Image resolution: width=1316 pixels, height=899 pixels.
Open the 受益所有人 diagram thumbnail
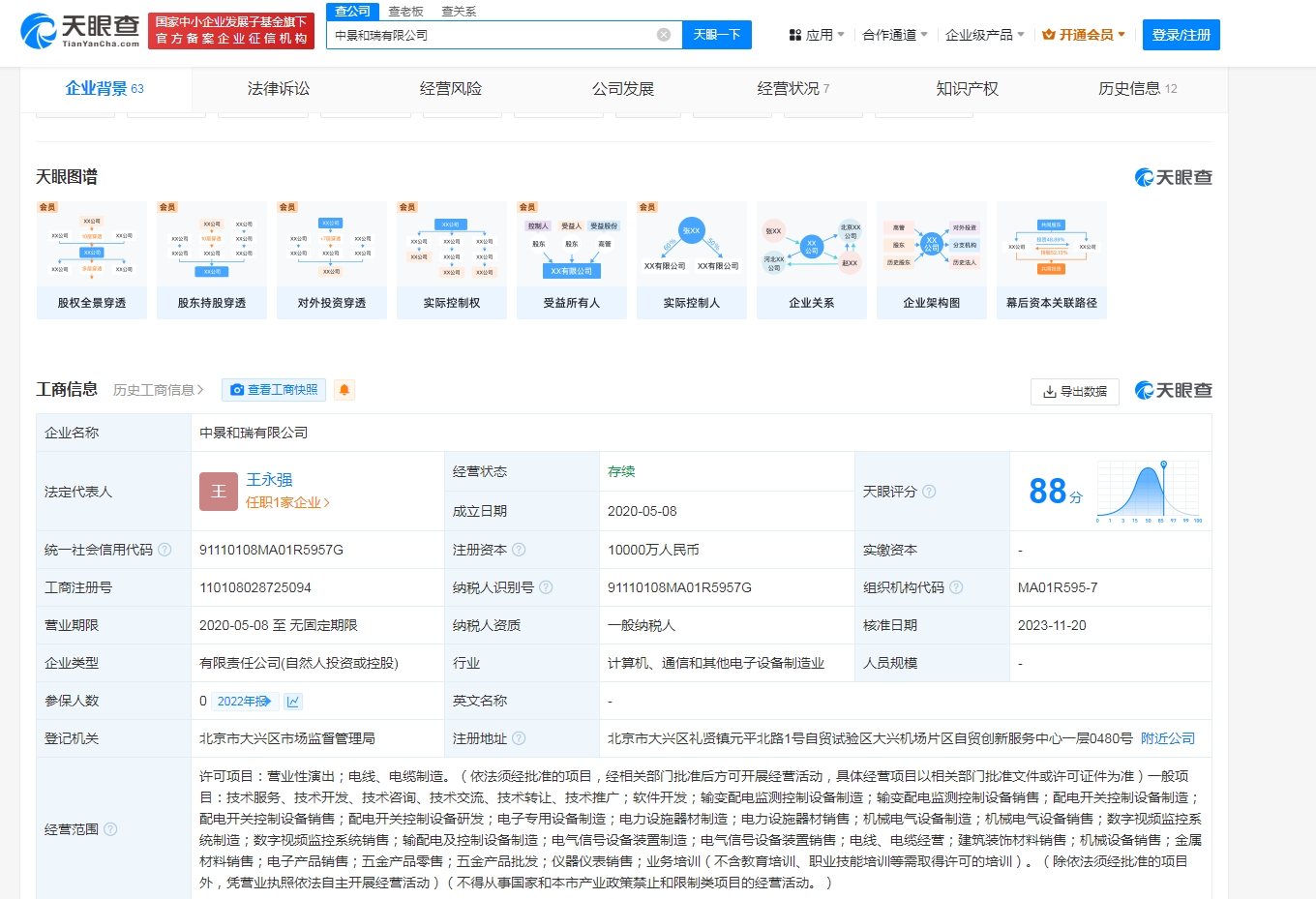(x=572, y=260)
